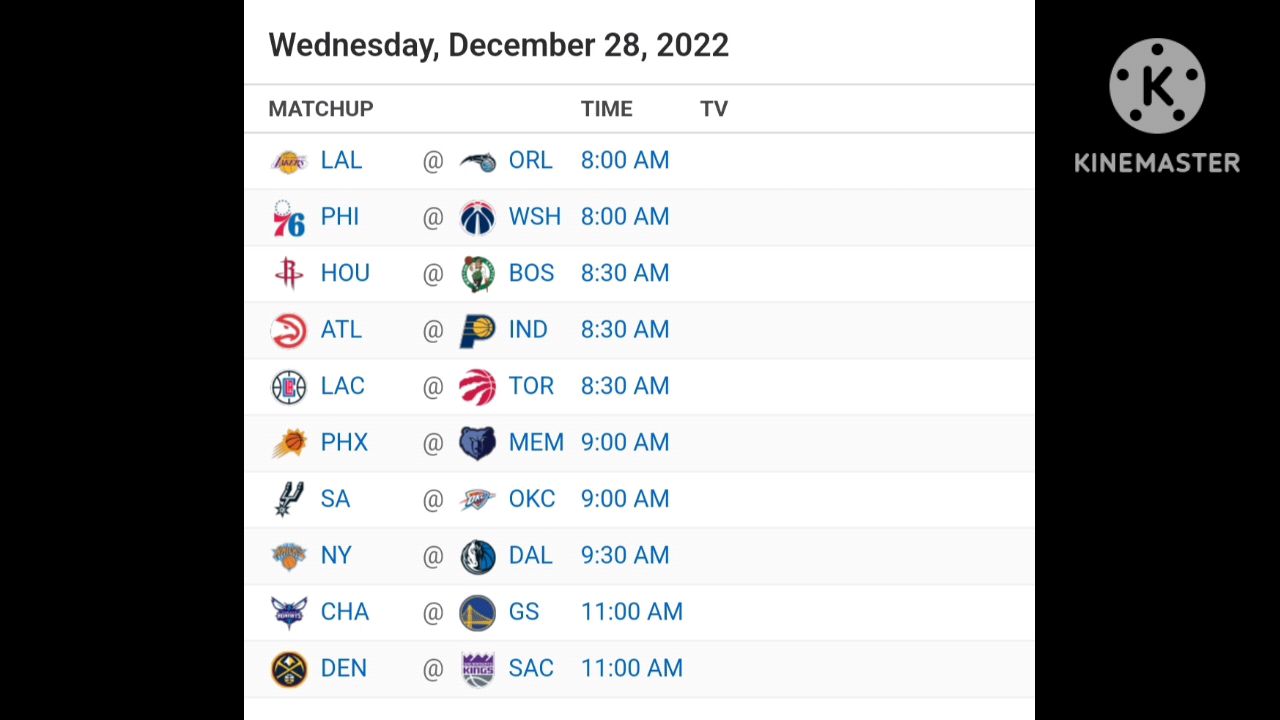
Task: Open the WSH team link
Action: (x=534, y=217)
